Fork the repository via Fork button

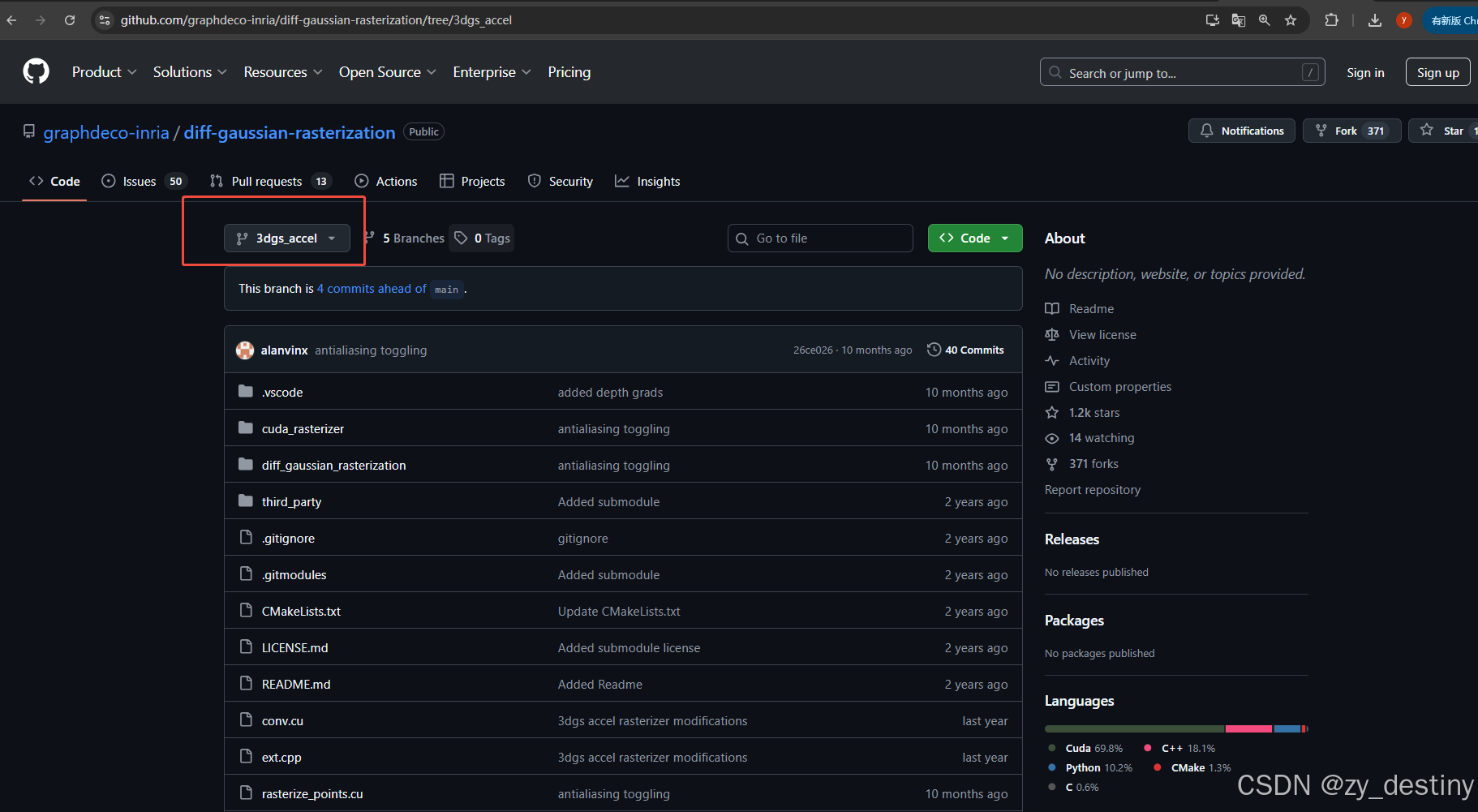[1351, 131]
